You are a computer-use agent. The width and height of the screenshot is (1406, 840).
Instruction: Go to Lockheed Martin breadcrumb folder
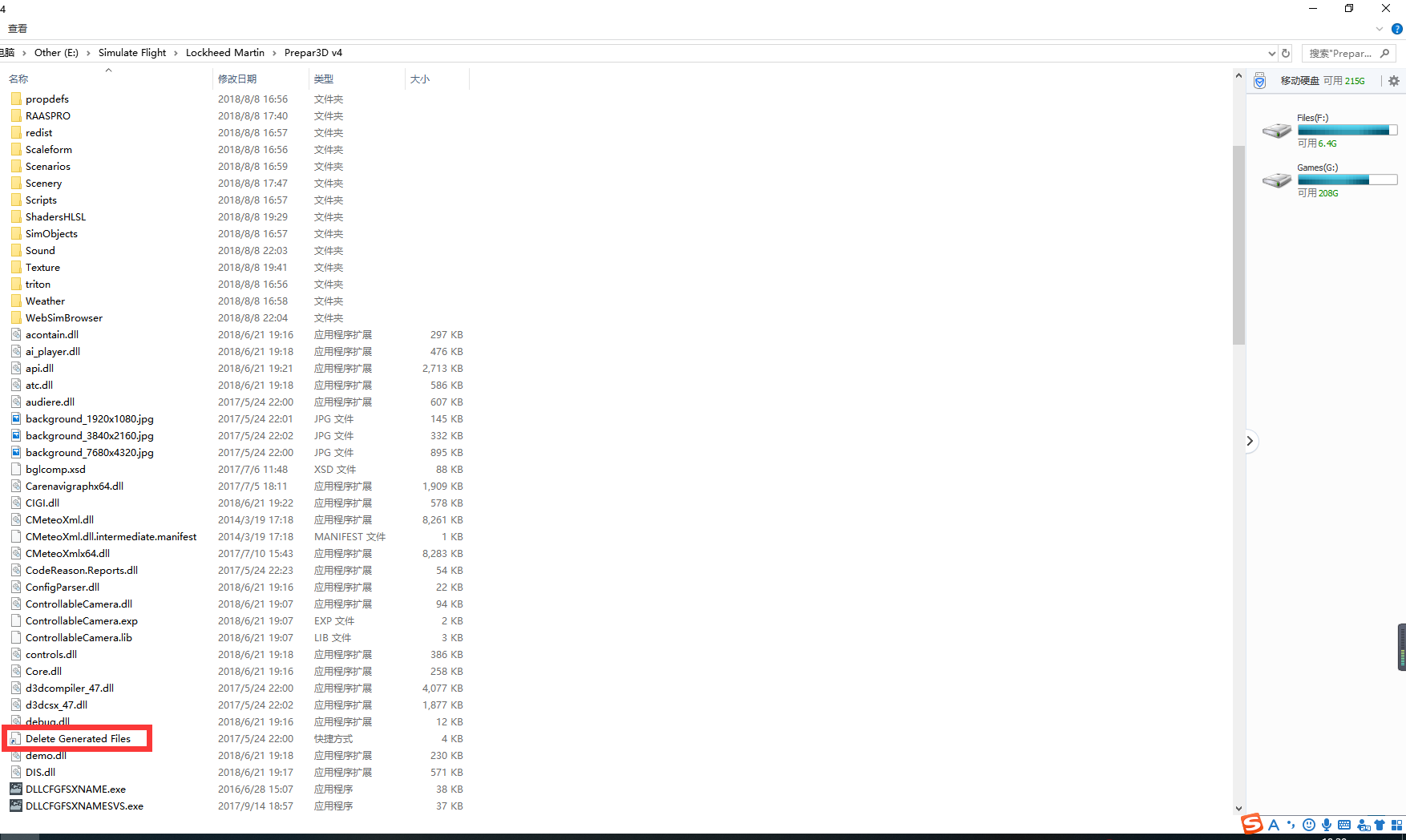(x=224, y=53)
